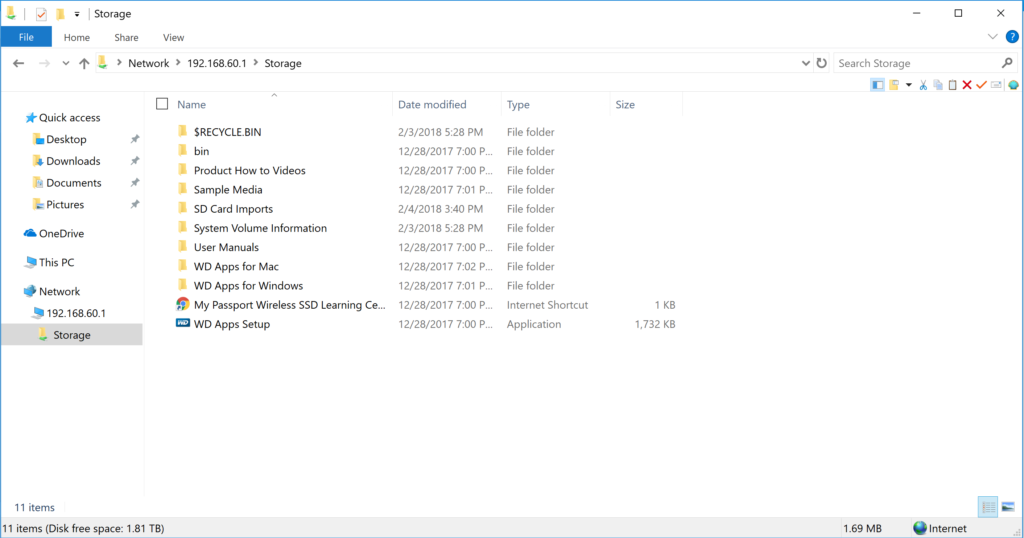Image resolution: width=1024 pixels, height=538 pixels.
Task: Toggle the select all items checkbox
Action: (x=162, y=104)
